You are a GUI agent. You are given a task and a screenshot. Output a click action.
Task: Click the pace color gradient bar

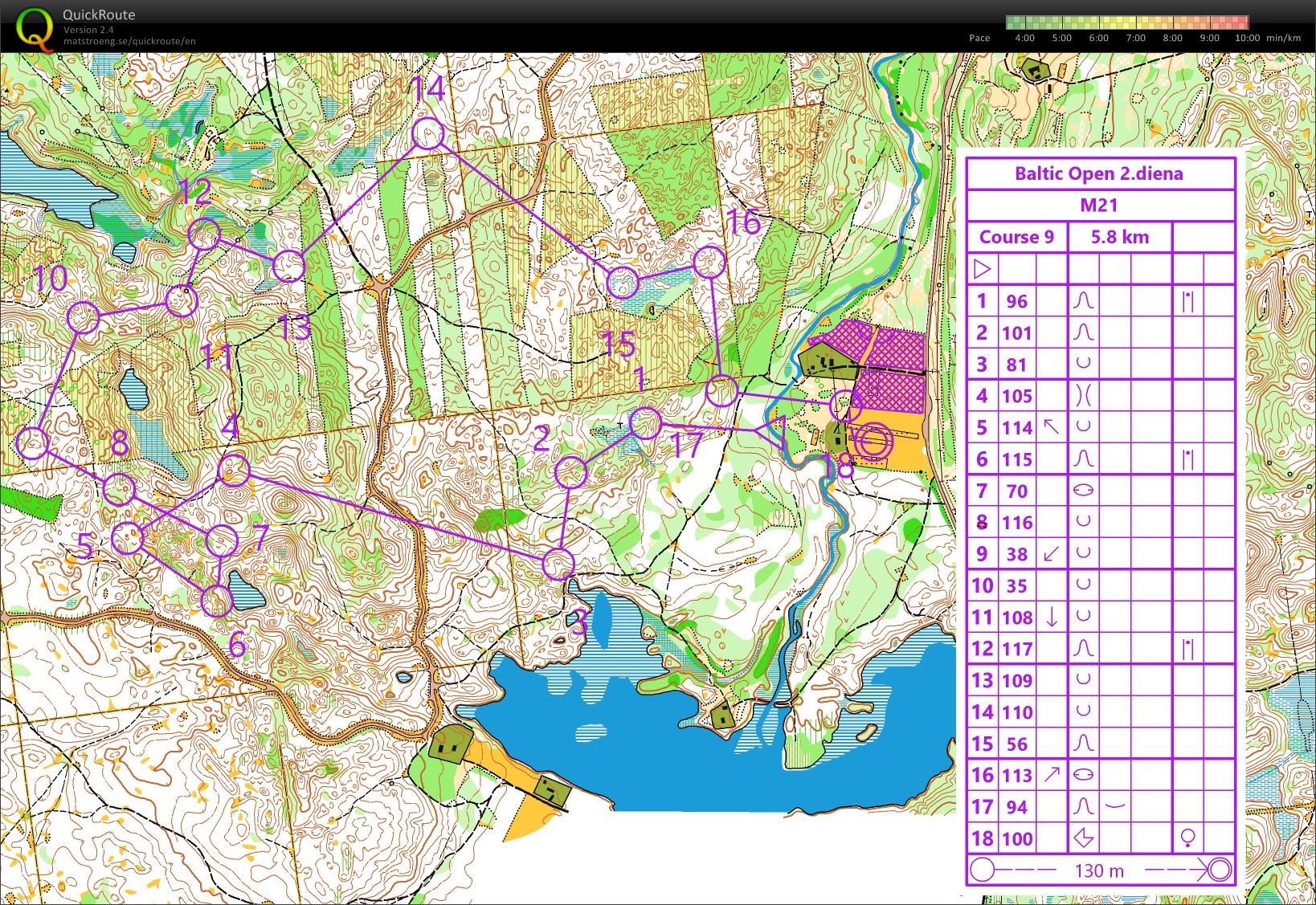1127,22
